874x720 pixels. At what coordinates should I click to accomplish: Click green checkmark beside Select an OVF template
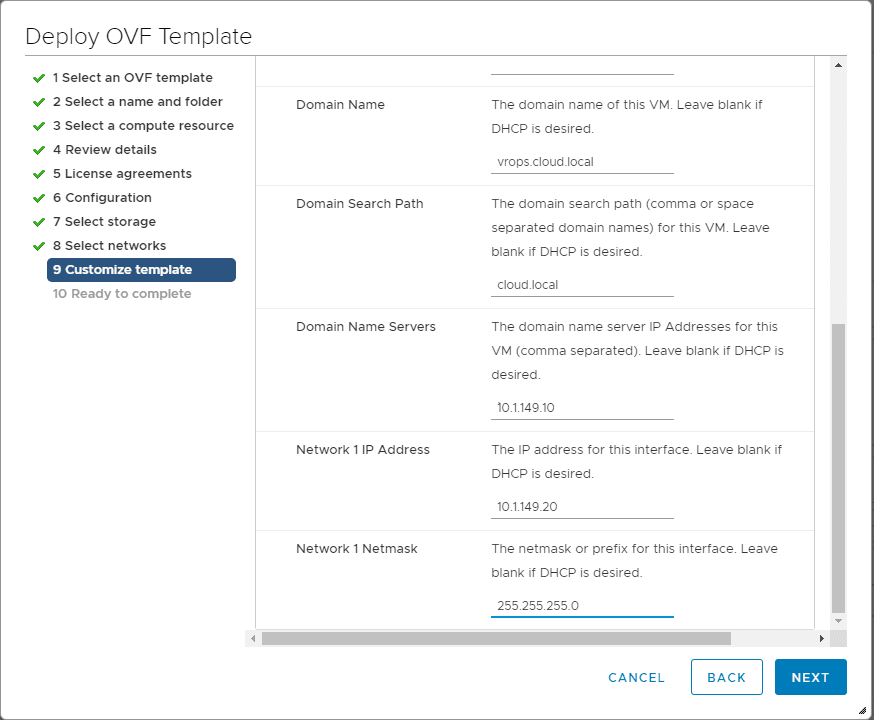(x=39, y=78)
